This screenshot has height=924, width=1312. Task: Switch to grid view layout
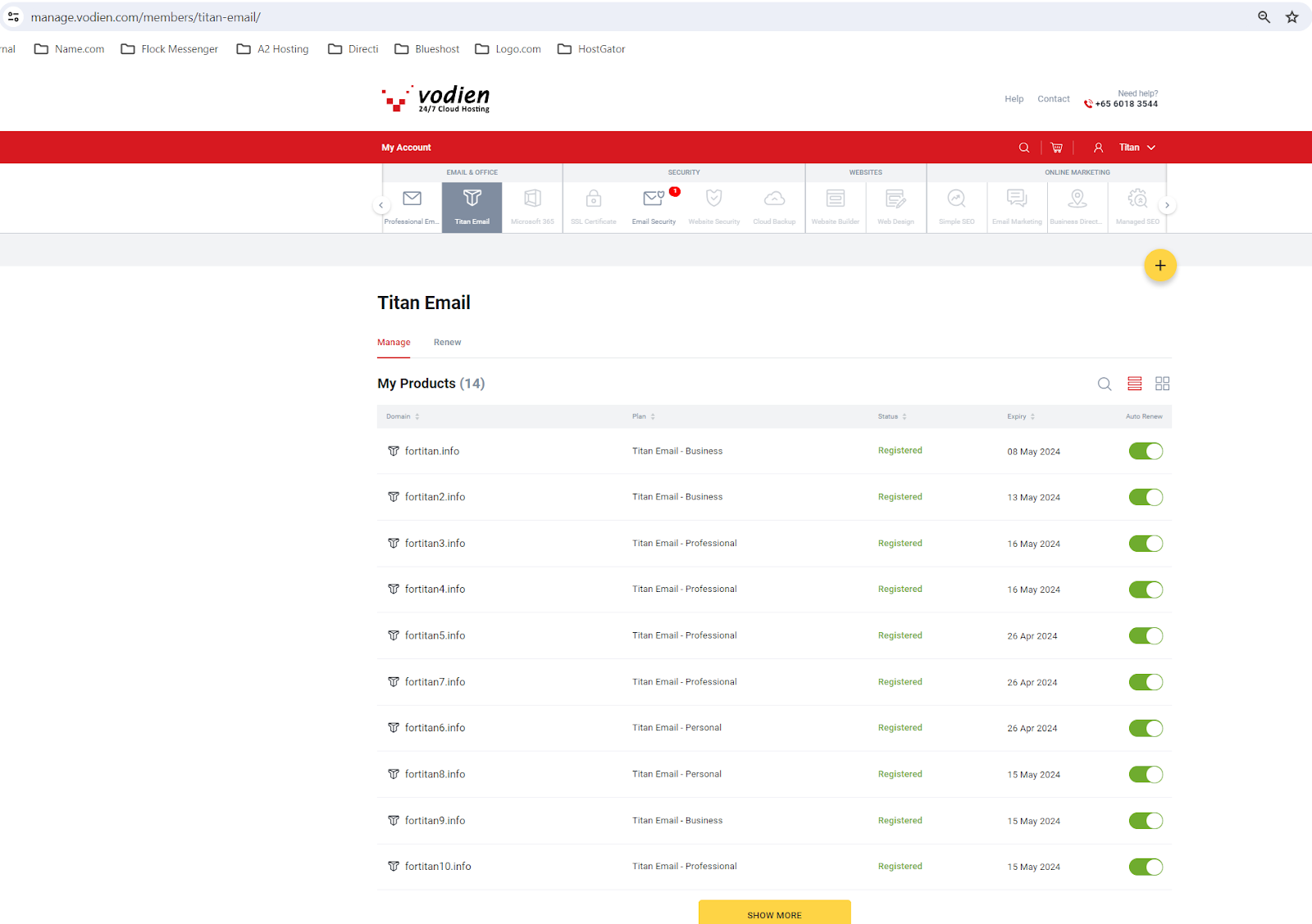point(1163,384)
